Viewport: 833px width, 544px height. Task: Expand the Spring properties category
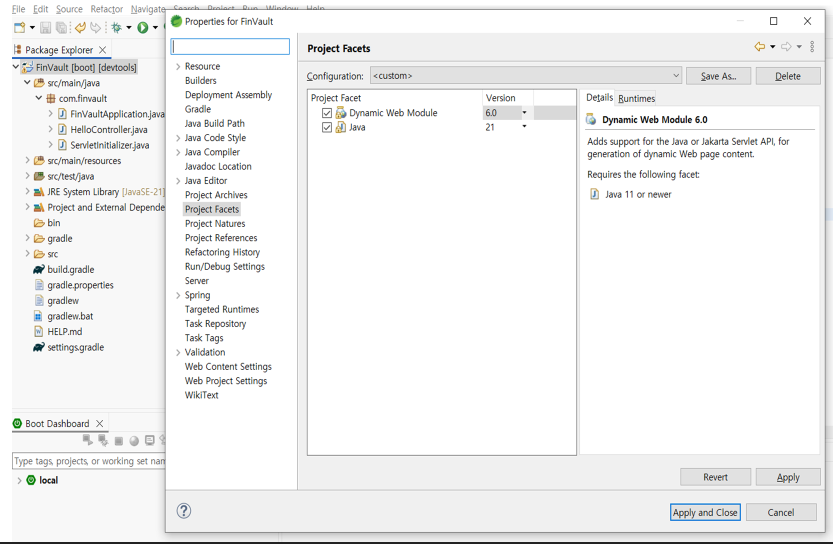[178, 295]
